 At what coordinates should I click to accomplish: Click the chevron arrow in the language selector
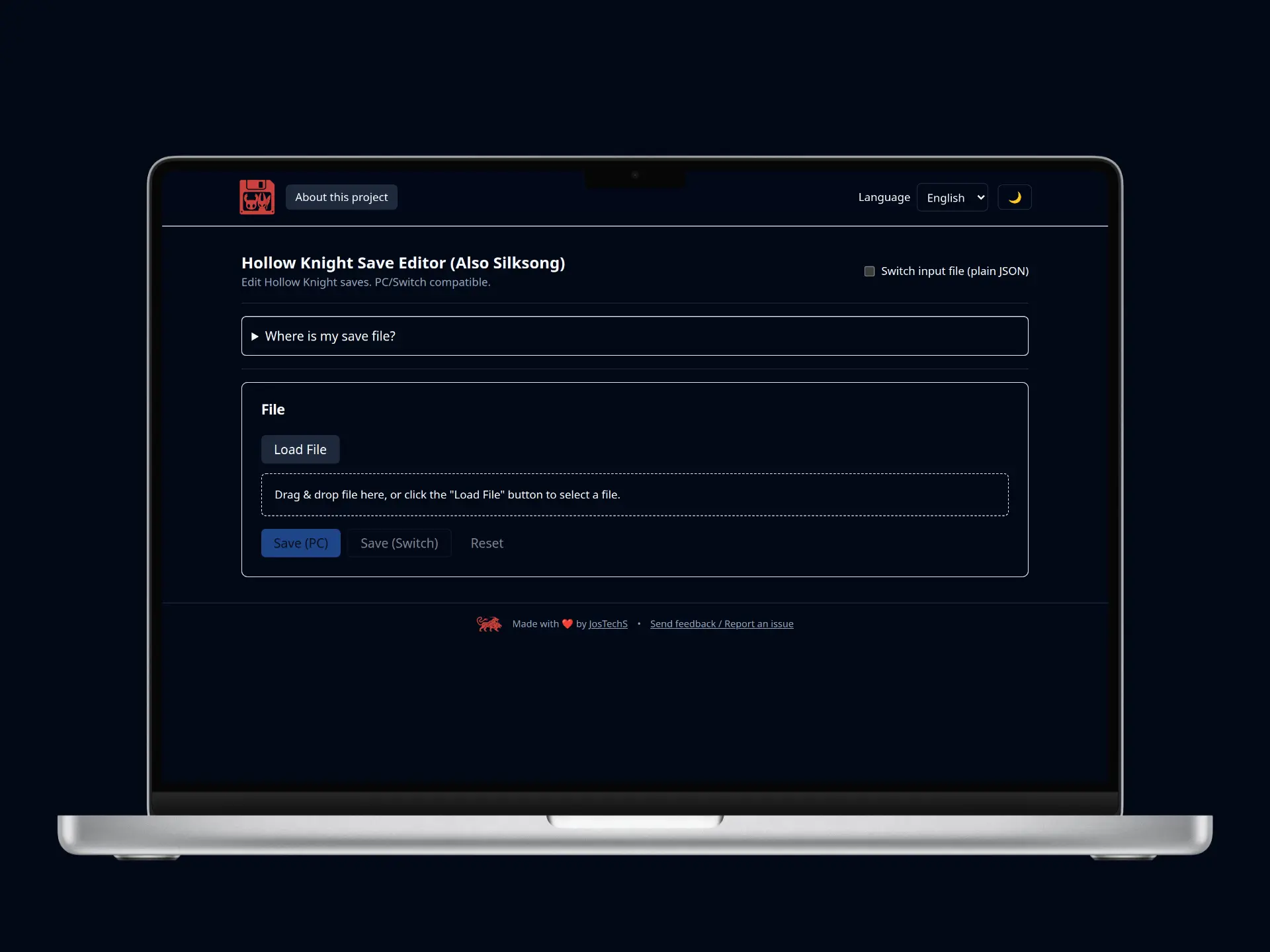coord(980,198)
